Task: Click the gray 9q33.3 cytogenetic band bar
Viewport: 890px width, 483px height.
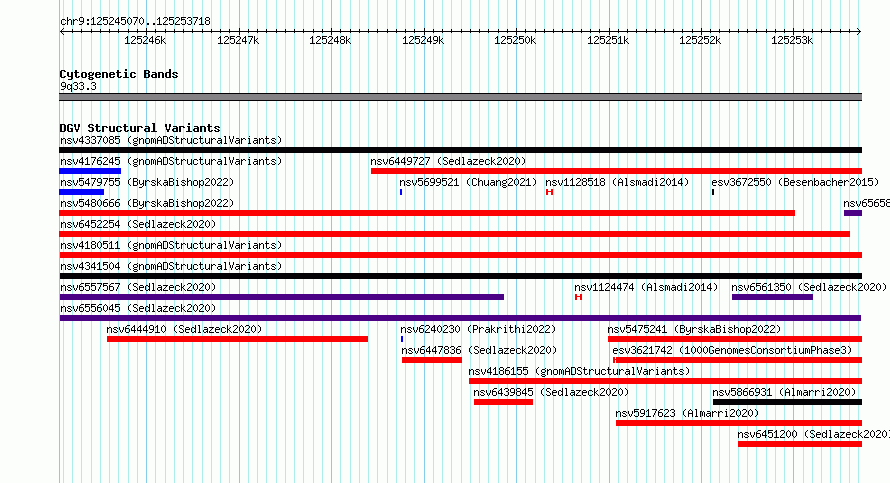Action: 460,97
